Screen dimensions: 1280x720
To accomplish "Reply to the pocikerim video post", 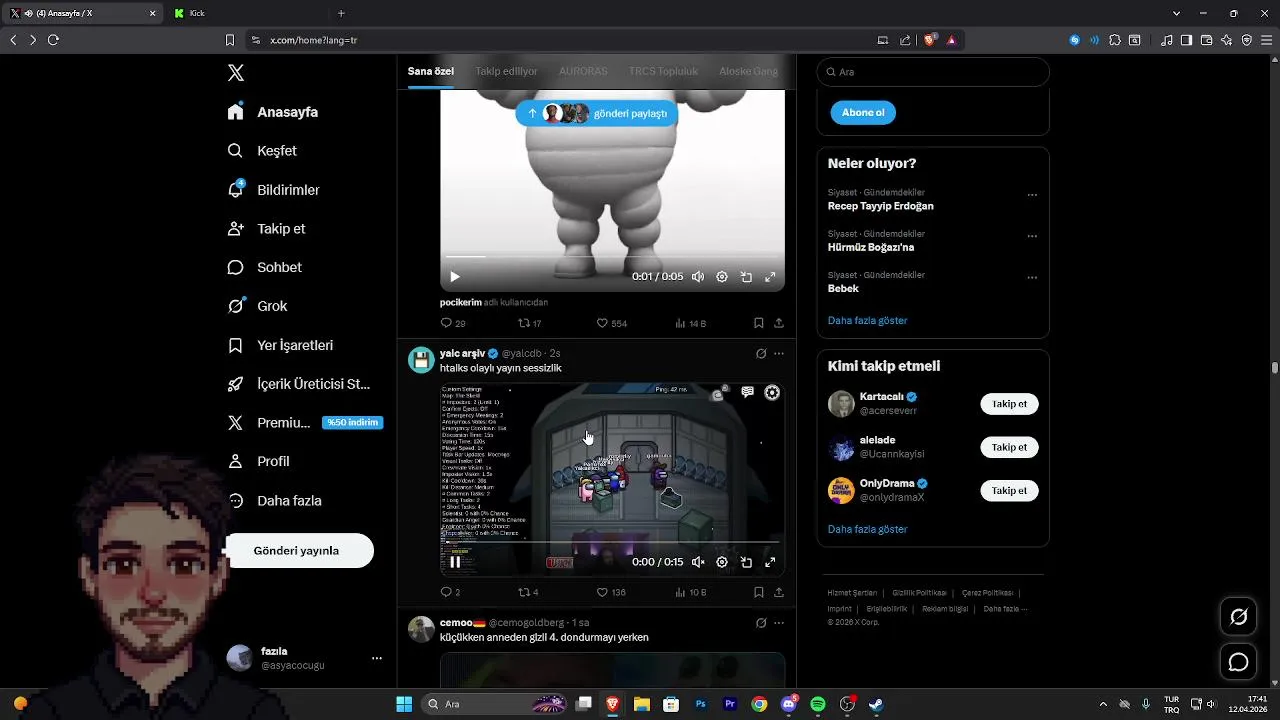I will pos(453,323).
